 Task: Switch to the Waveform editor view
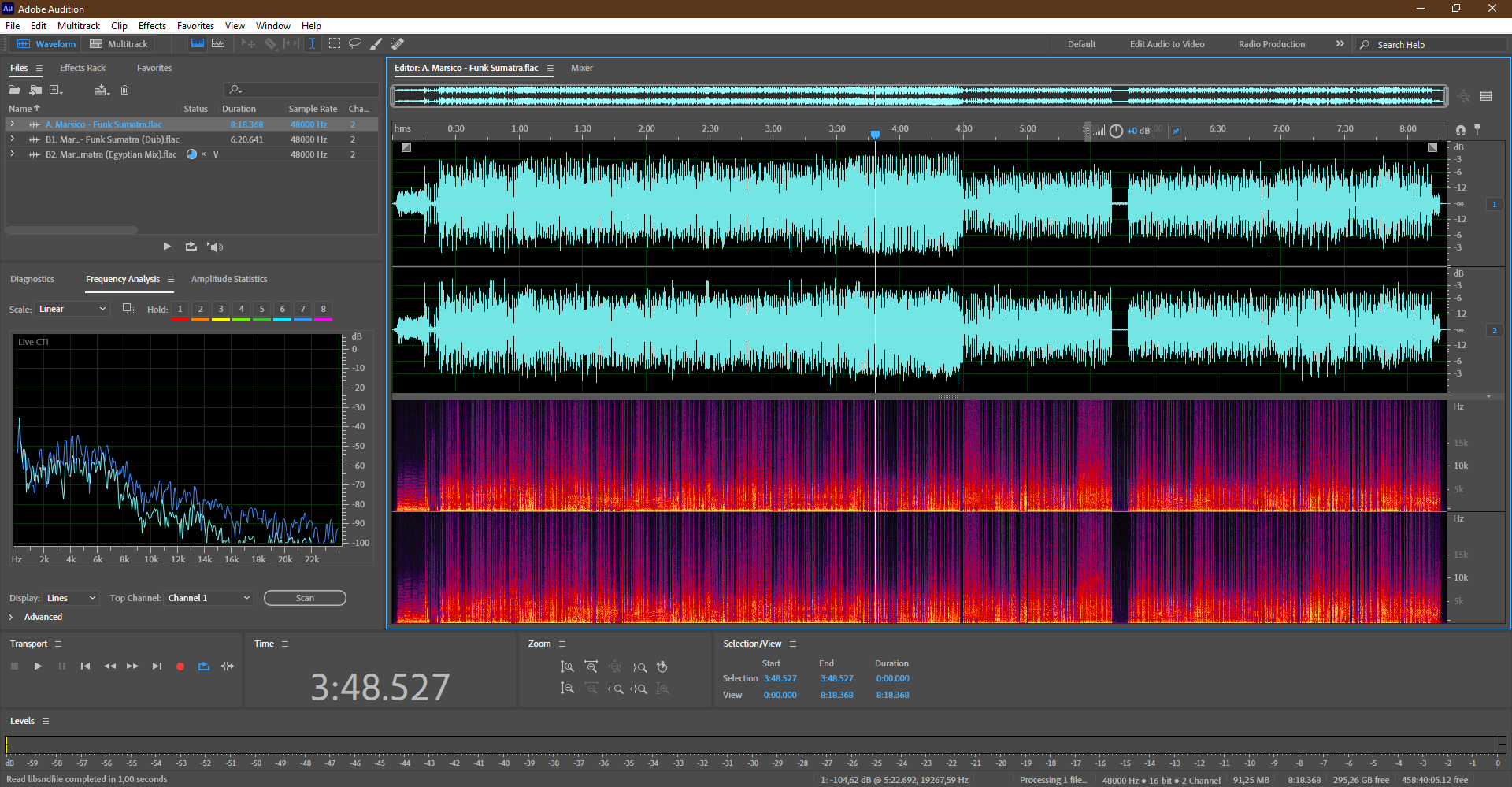(46, 44)
